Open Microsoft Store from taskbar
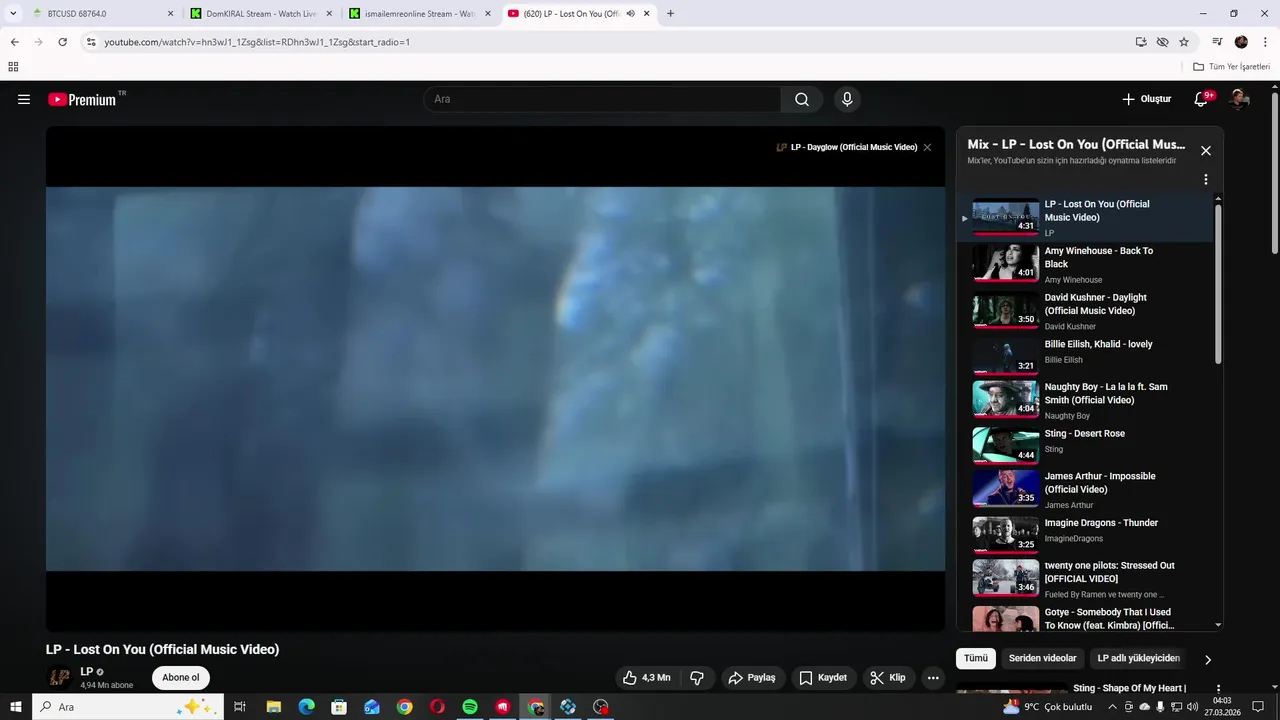The width and height of the screenshot is (1280, 720). (339, 707)
